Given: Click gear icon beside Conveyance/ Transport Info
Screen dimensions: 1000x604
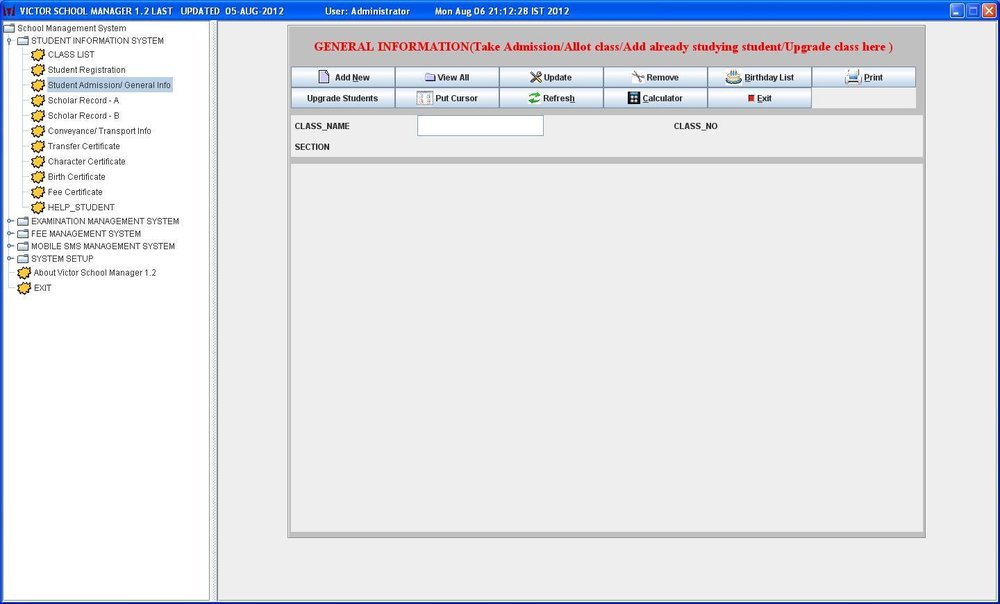Looking at the screenshot, I should (38, 131).
